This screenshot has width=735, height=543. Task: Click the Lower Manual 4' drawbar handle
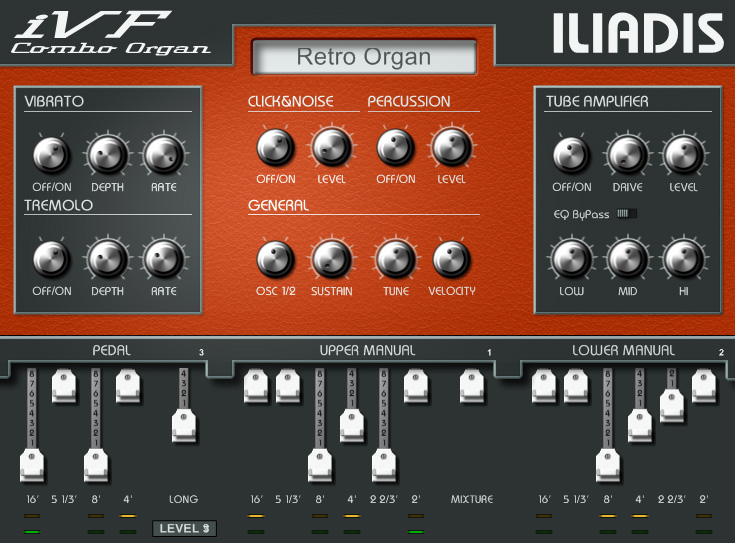click(x=640, y=426)
